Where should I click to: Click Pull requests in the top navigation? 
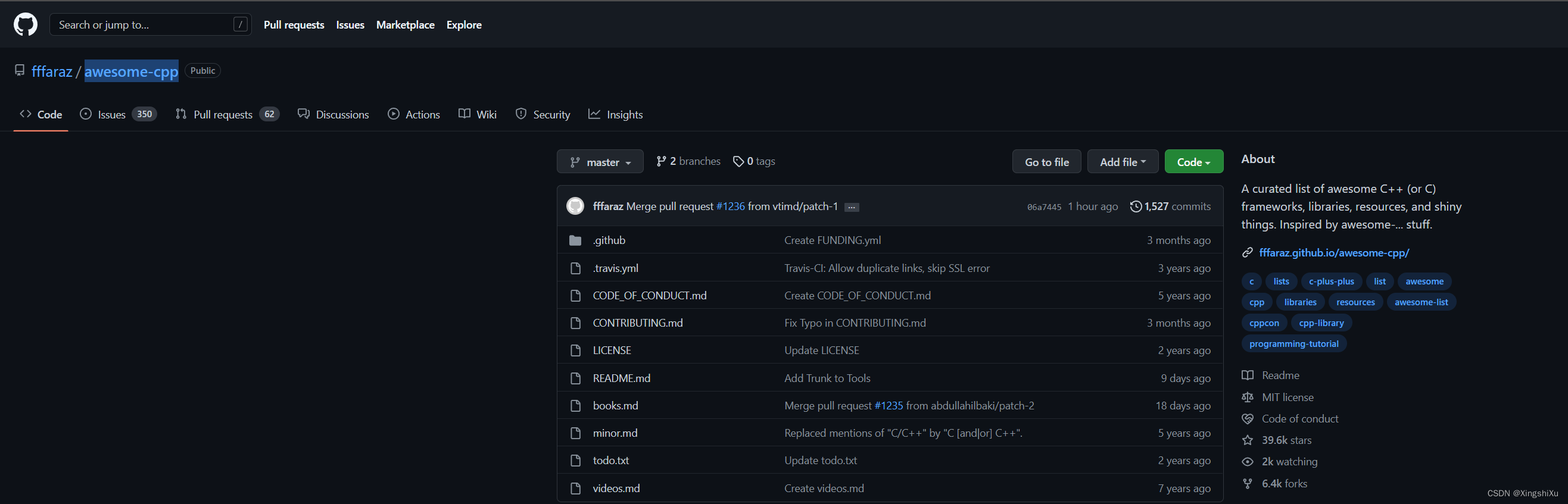click(x=294, y=25)
